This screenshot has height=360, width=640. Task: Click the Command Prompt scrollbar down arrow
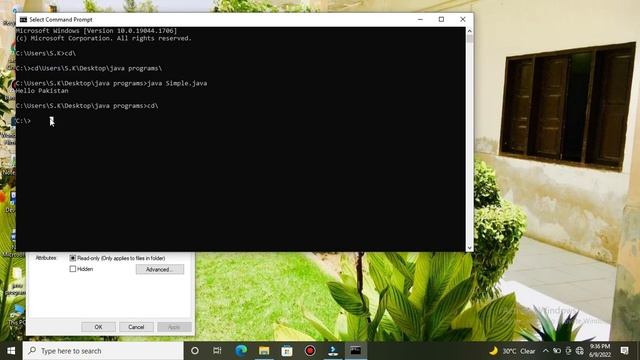469,248
